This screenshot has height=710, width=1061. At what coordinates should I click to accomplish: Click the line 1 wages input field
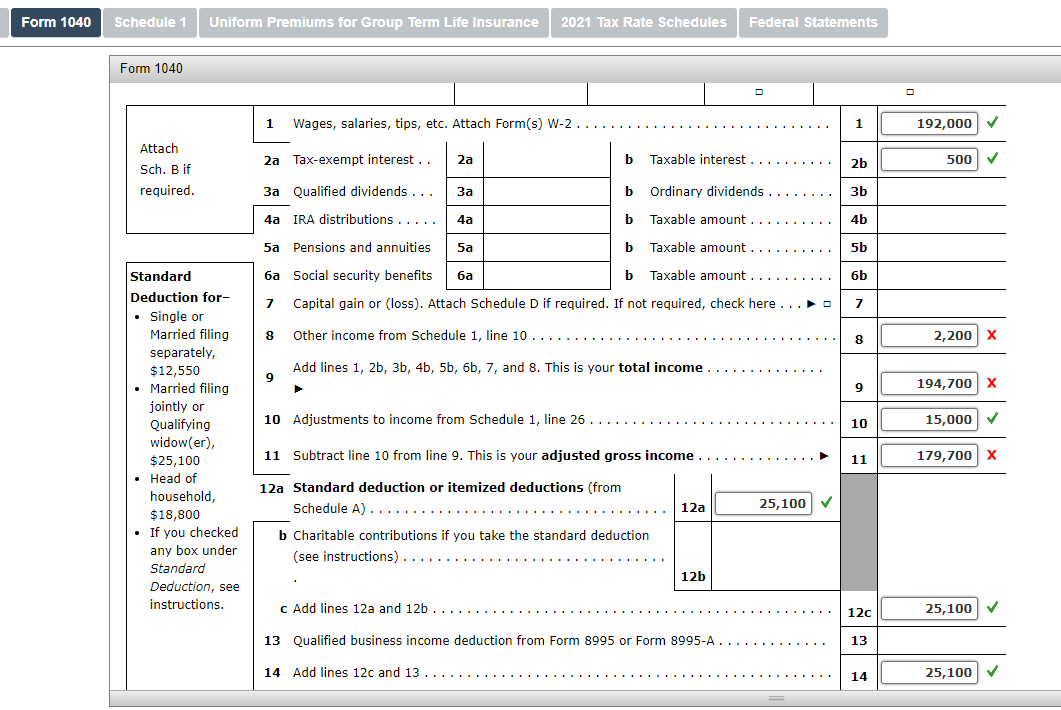[x=929, y=124]
